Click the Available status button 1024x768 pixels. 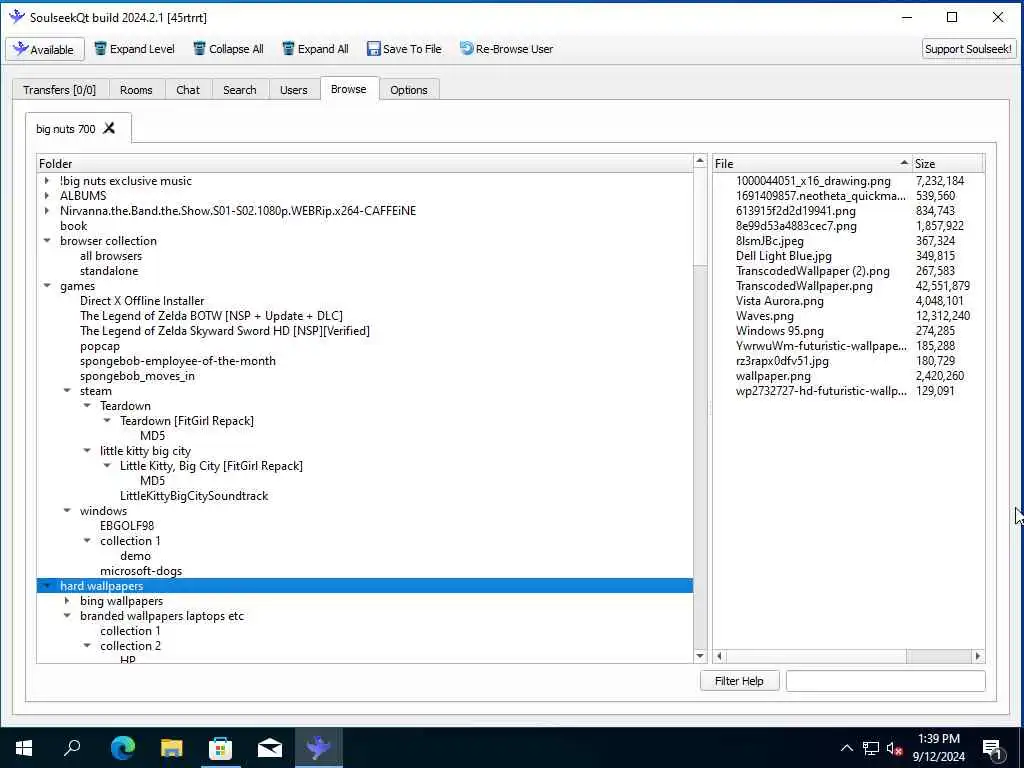click(44, 49)
